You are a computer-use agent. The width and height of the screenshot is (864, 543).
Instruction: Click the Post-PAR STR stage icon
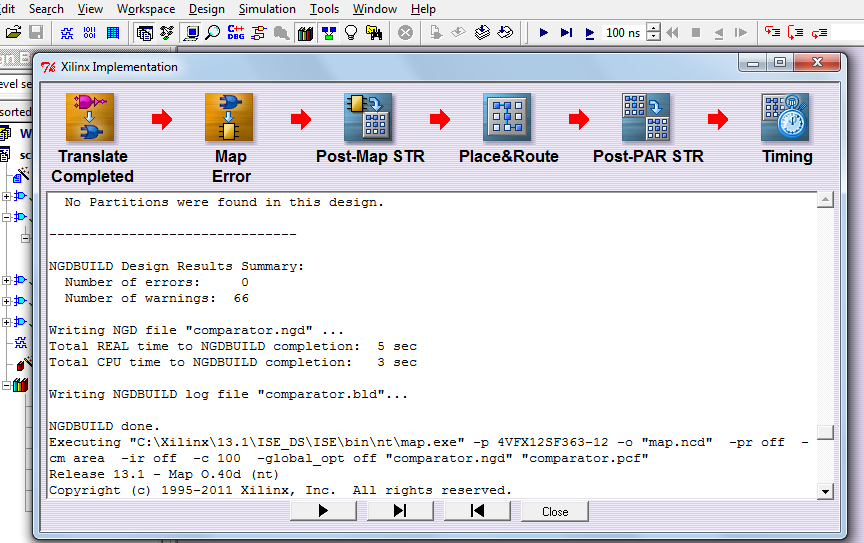point(646,117)
